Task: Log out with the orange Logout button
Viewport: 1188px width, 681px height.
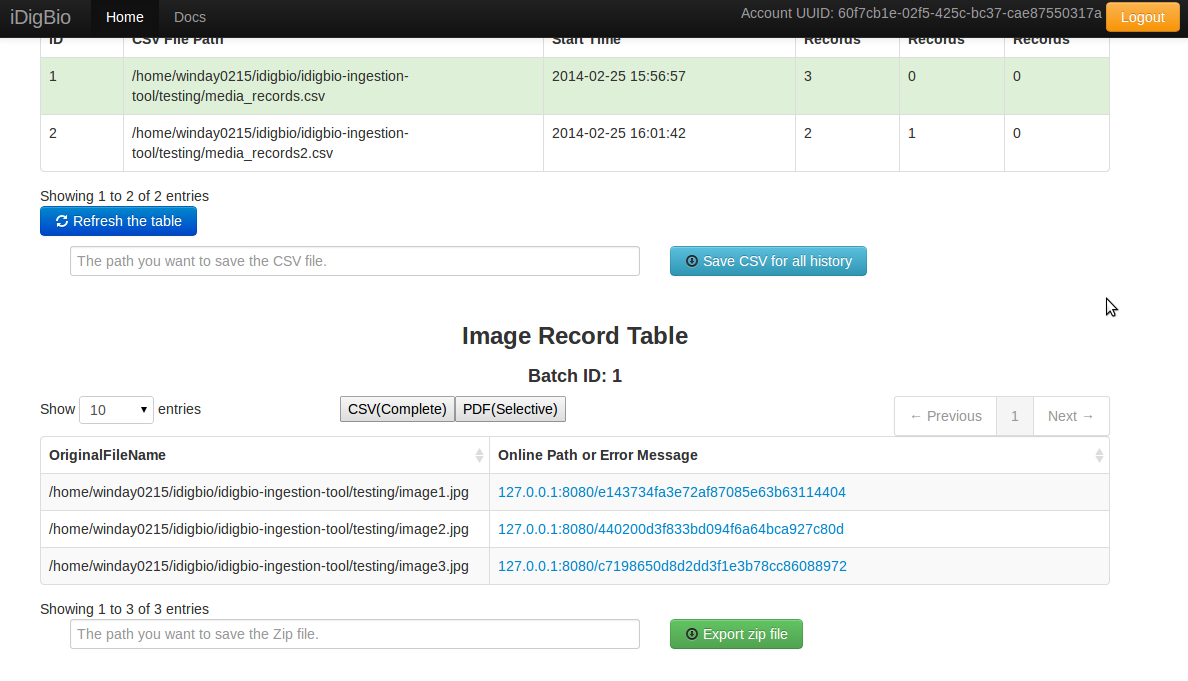Action: [1143, 17]
